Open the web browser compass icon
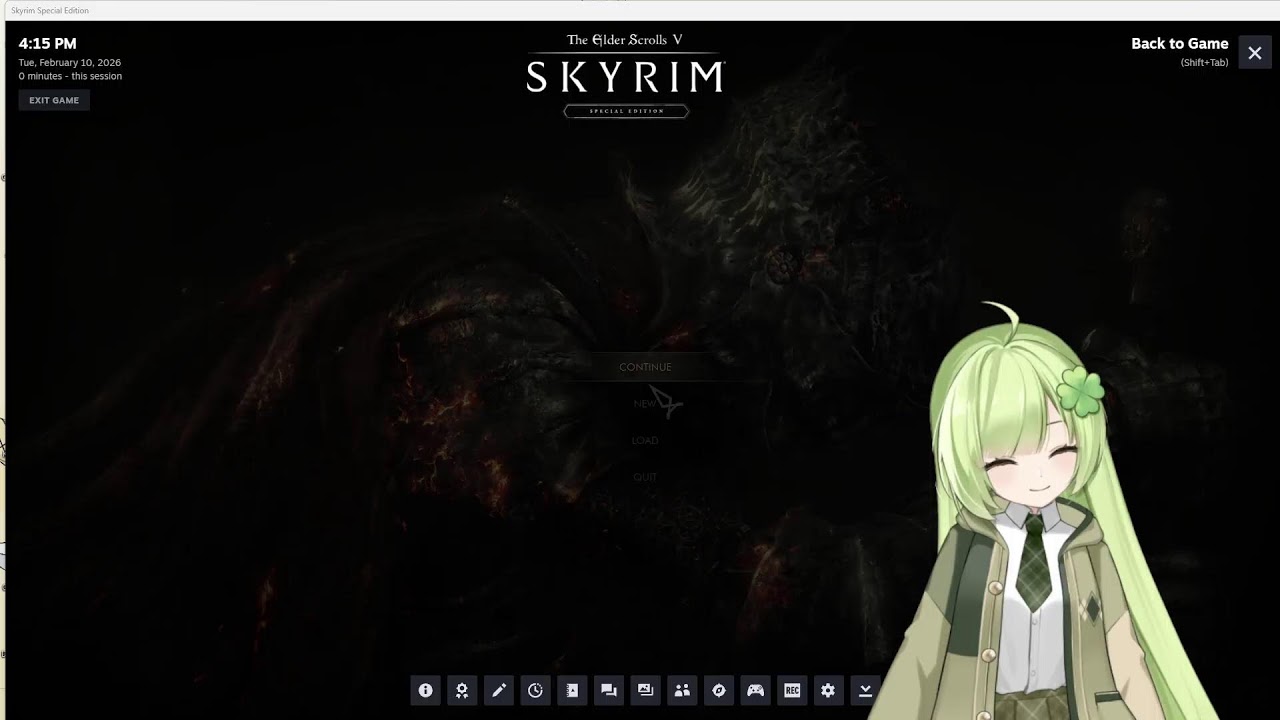This screenshot has width=1280, height=720. pos(718,690)
